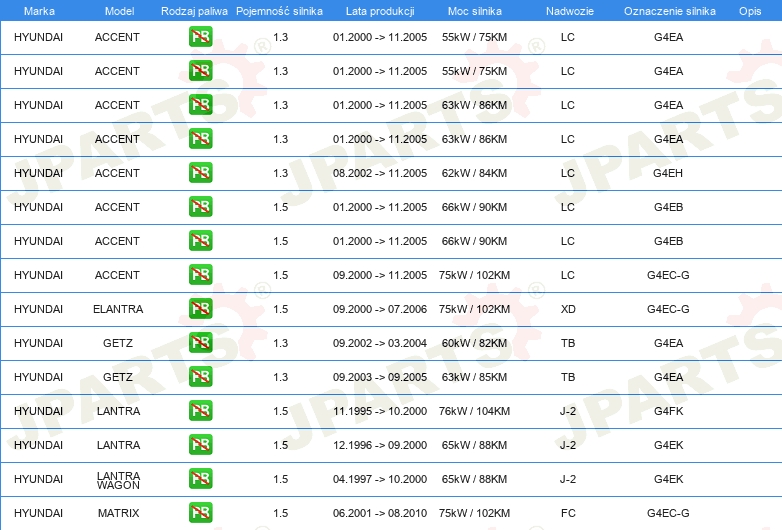The height and width of the screenshot is (530, 782).
Task: Click the petrol fuel icon in the G4EH row
Action: point(200,173)
